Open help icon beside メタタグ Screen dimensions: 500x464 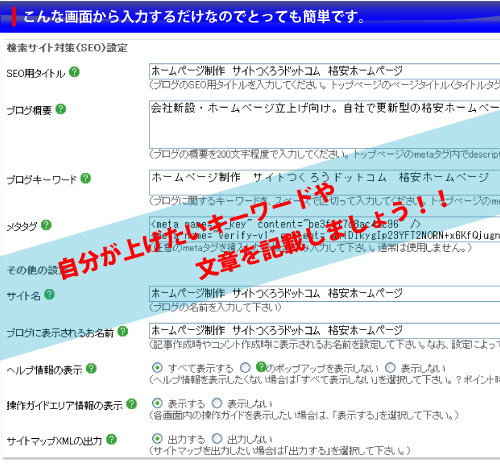pos(46,225)
